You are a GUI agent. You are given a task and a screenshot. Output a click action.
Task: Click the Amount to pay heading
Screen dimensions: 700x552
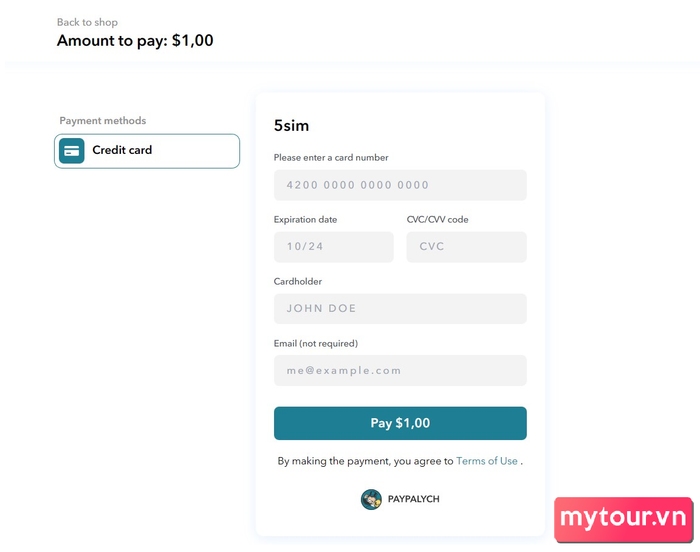point(135,41)
